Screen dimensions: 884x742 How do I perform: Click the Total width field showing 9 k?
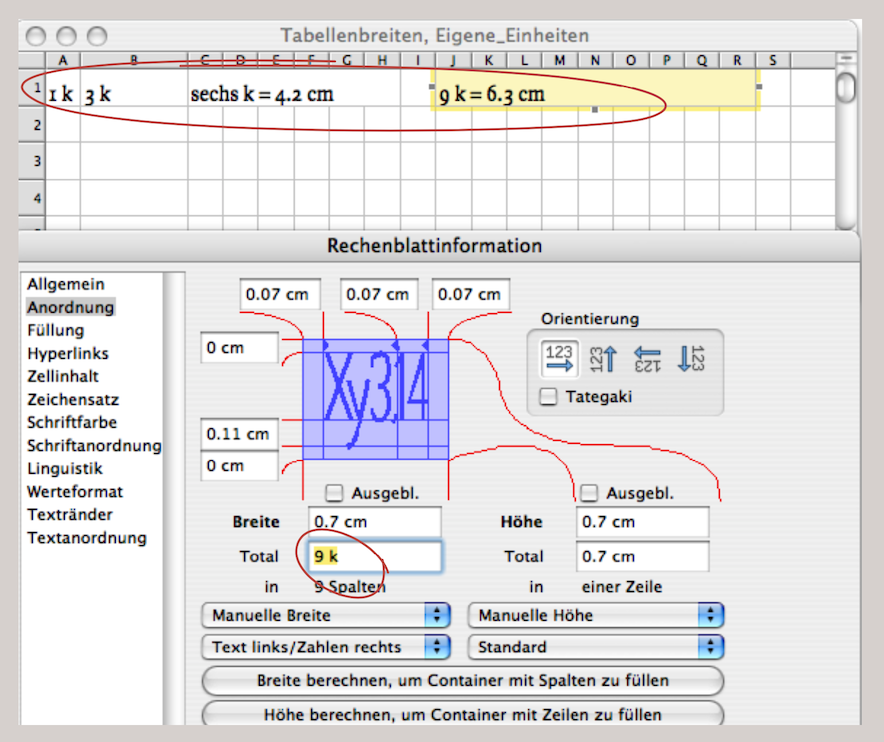374,556
